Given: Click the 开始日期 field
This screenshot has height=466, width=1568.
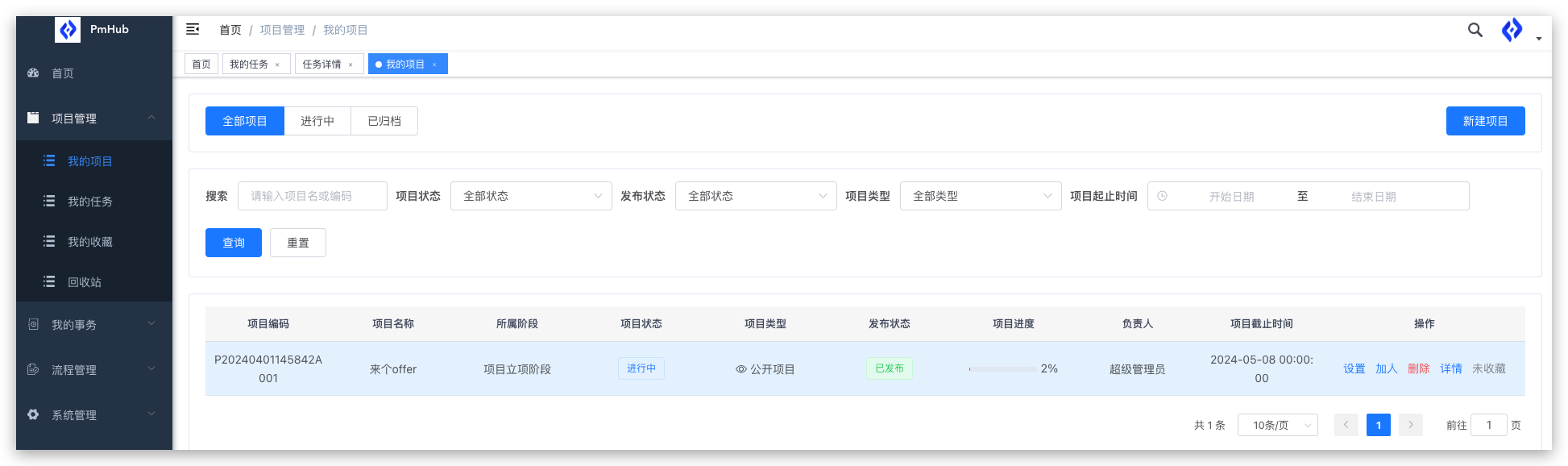Looking at the screenshot, I should 1231,196.
